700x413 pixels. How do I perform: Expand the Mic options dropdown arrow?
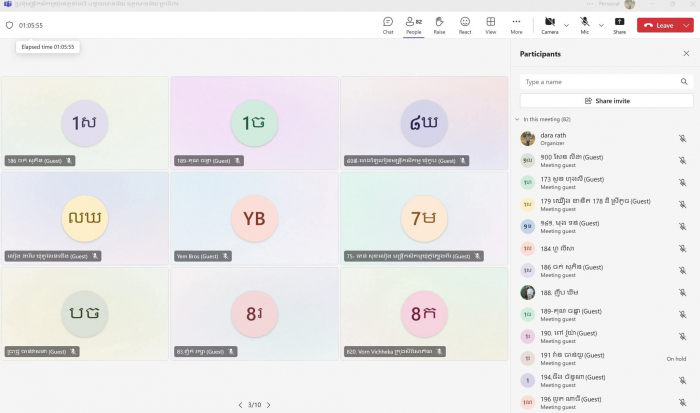[601, 25]
